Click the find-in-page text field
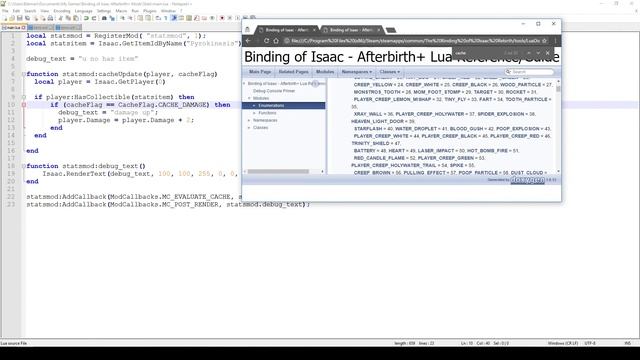This screenshot has width=640, height=360. coord(478,53)
